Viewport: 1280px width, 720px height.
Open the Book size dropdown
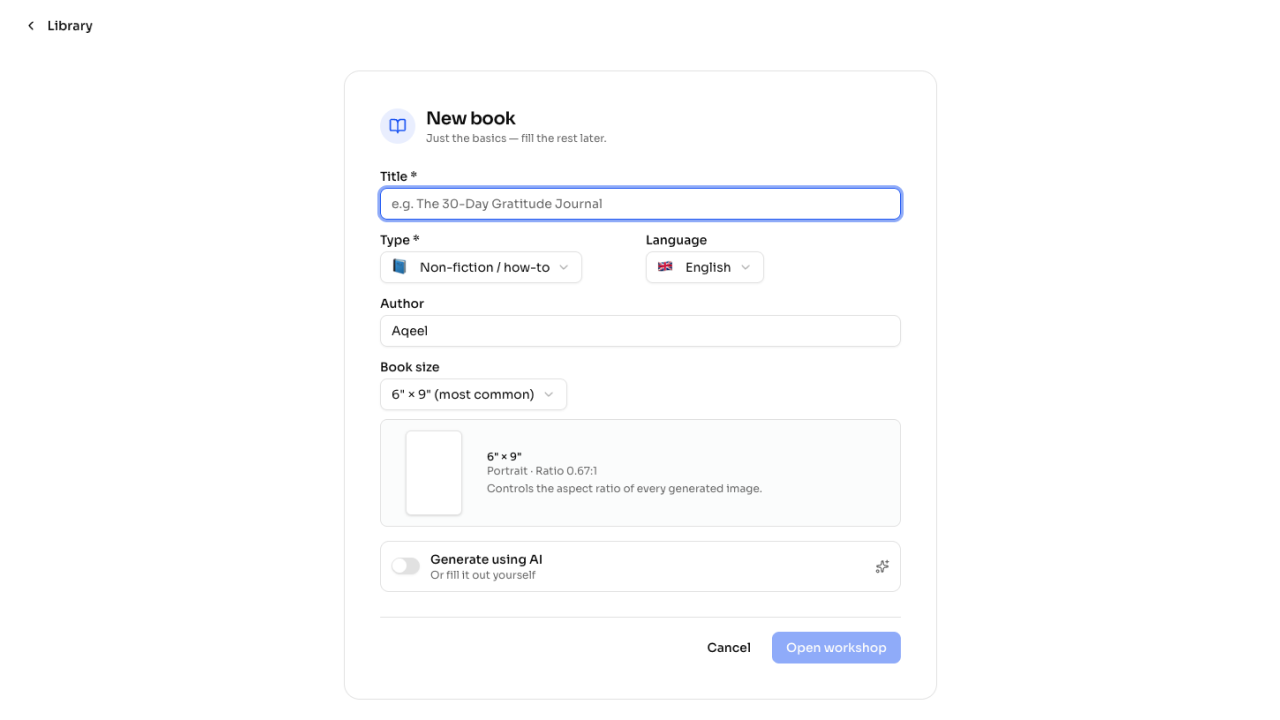pyautogui.click(x=473, y=394)
